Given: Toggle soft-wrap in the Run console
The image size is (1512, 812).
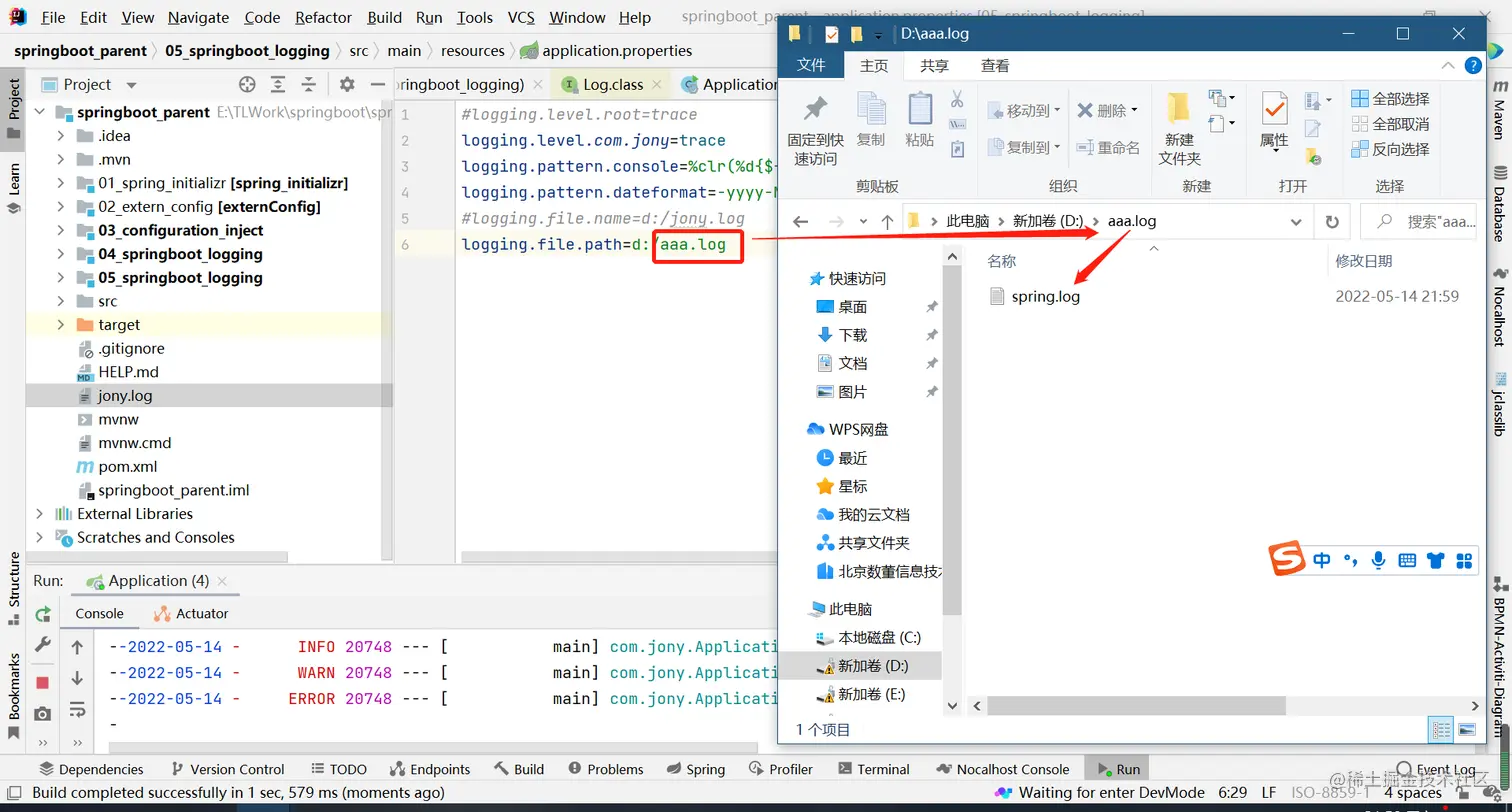Looking at the screenshot, I should pyautogui.click(x=77, y=710).
